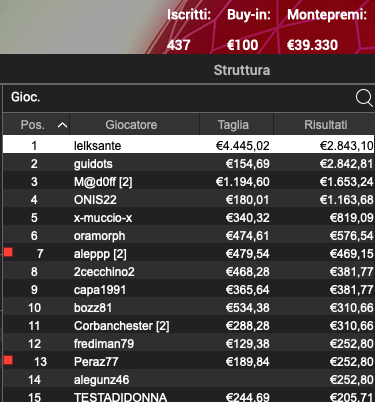
Task: Select the Corbanchester [2] row
Action: click(x=189, y=326)
